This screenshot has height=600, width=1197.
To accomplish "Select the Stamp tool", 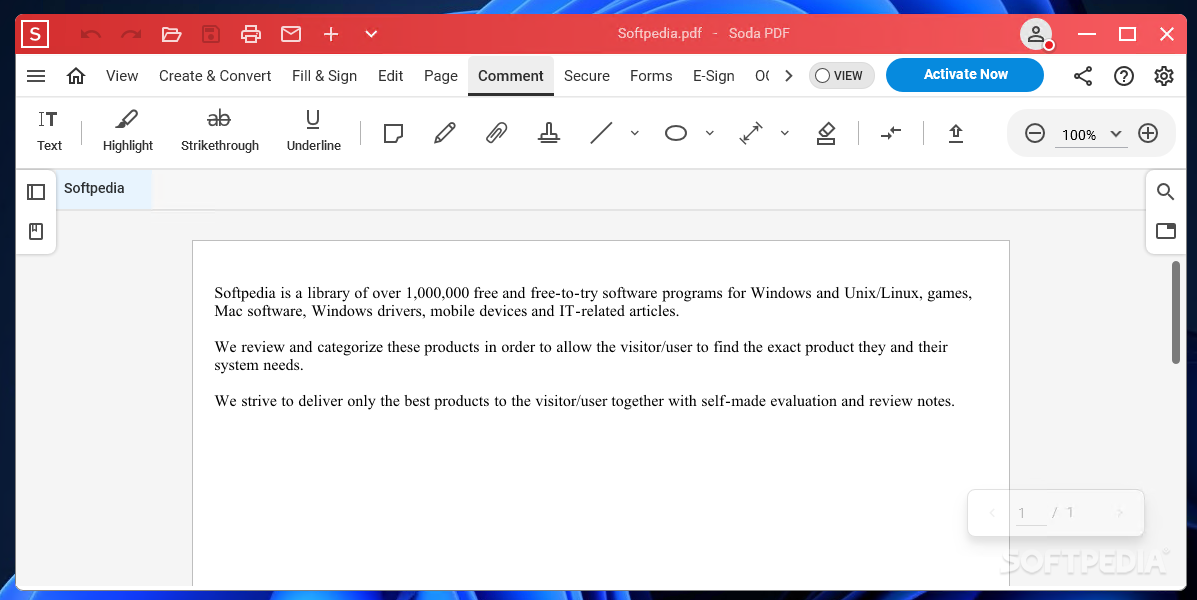I will [548, 134].
